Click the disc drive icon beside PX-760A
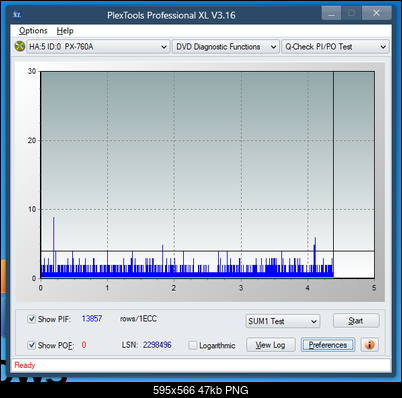 [20, 46]
